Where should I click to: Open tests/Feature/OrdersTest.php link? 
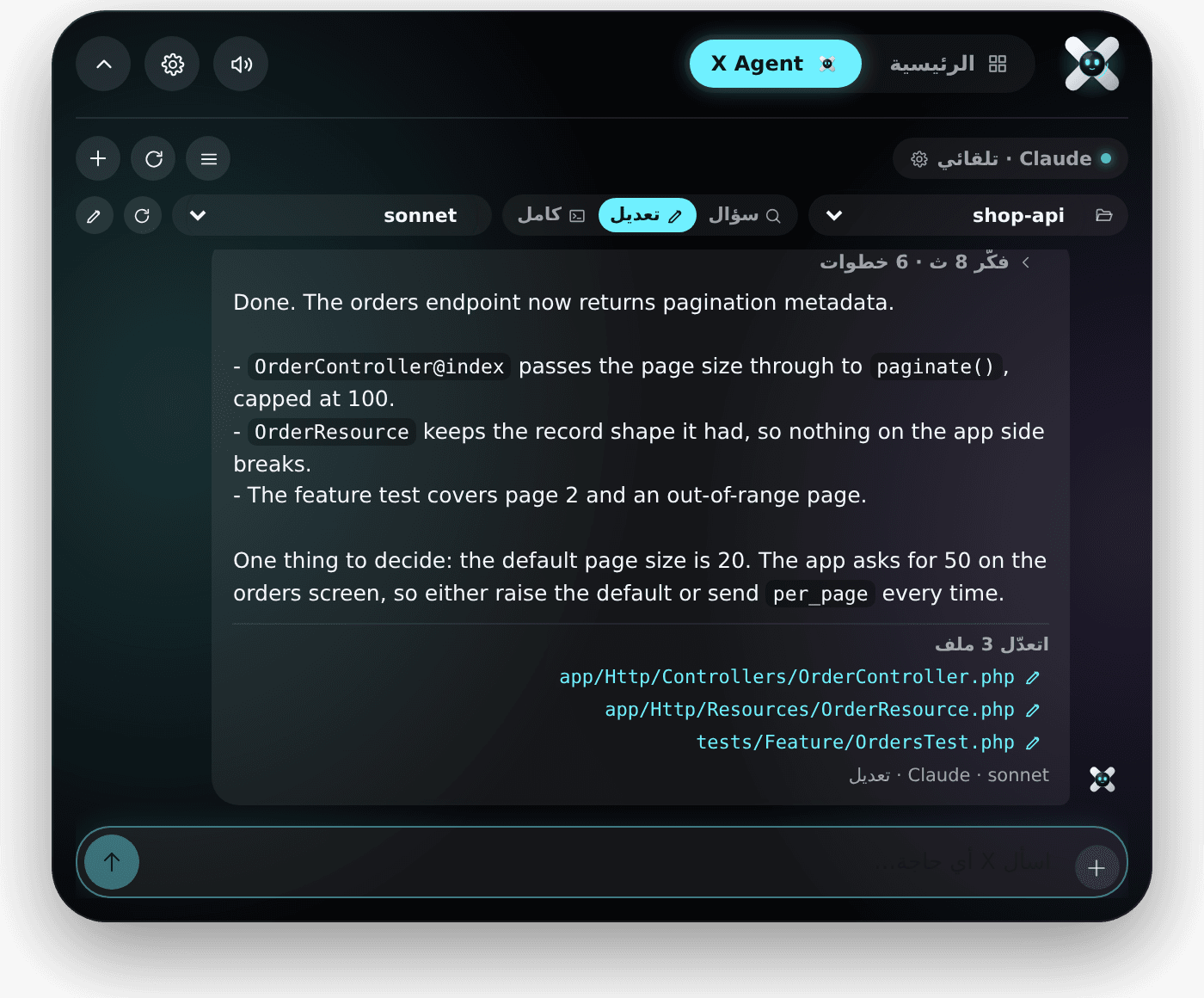(x=855, y=742)
